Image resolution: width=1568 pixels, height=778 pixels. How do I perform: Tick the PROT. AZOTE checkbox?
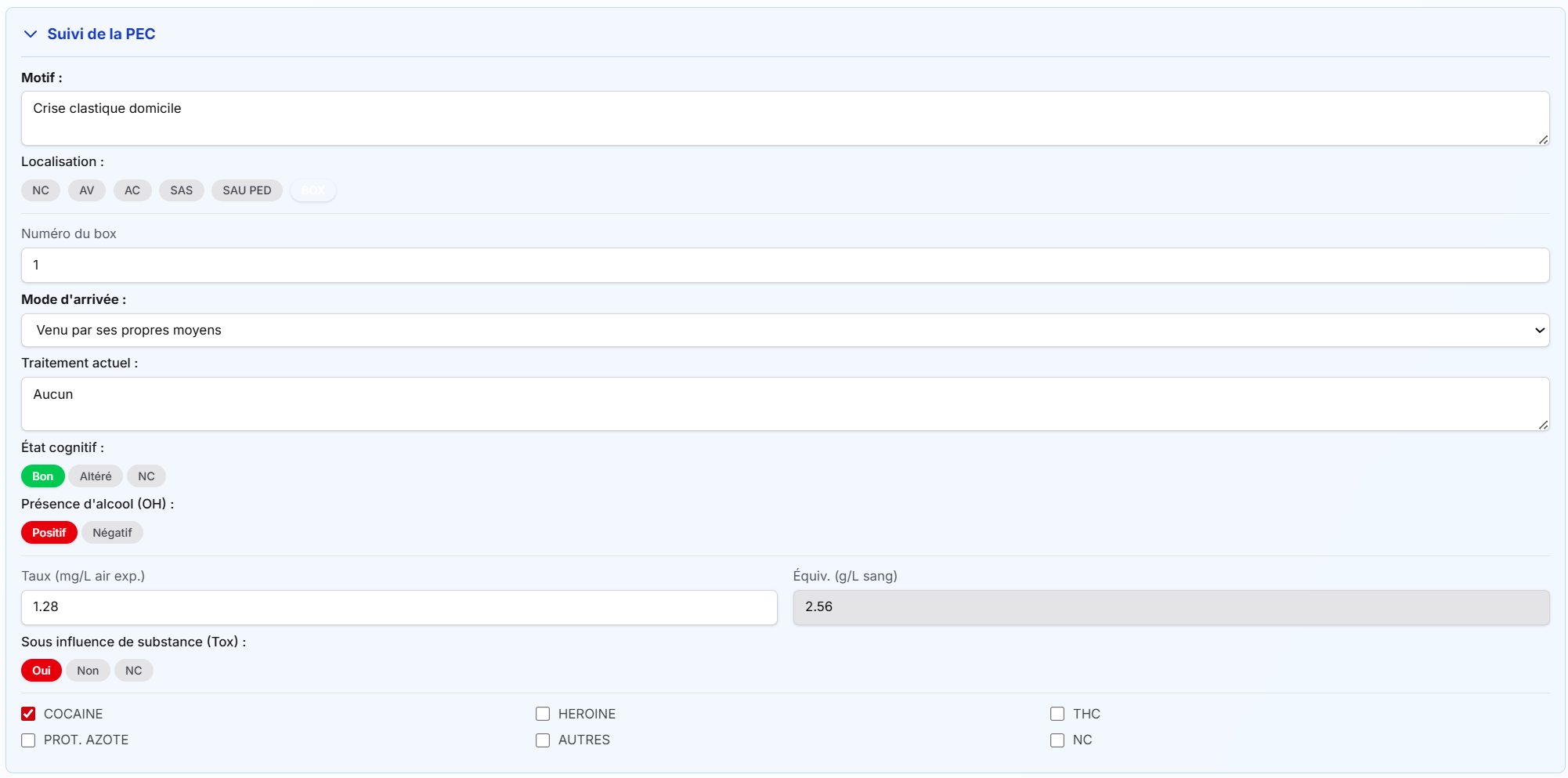28,740
